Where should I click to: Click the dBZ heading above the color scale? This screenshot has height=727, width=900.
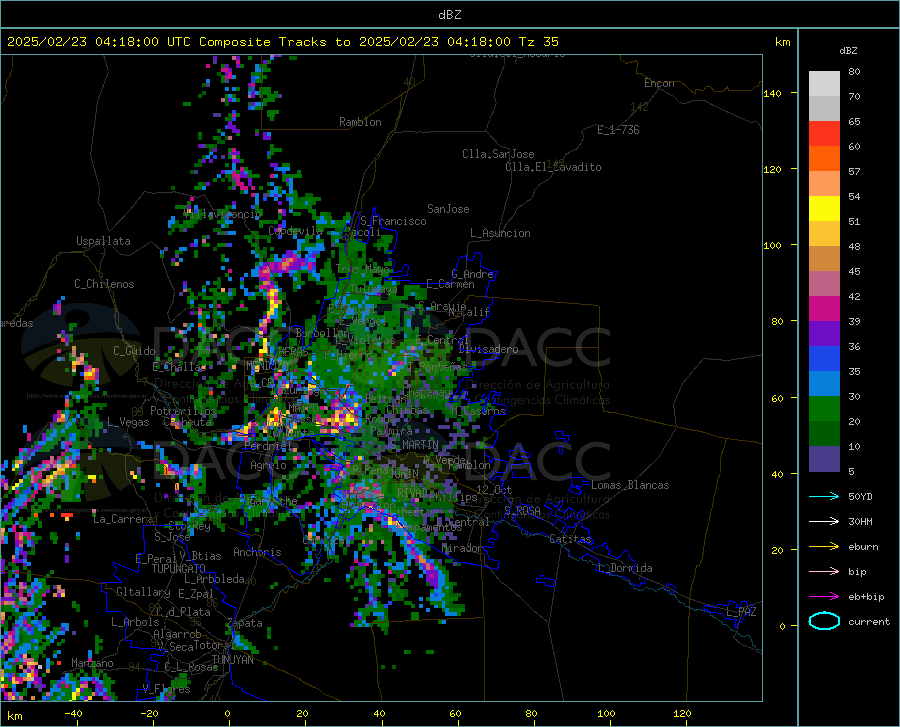pyautogui.click(x=848, y=50)
